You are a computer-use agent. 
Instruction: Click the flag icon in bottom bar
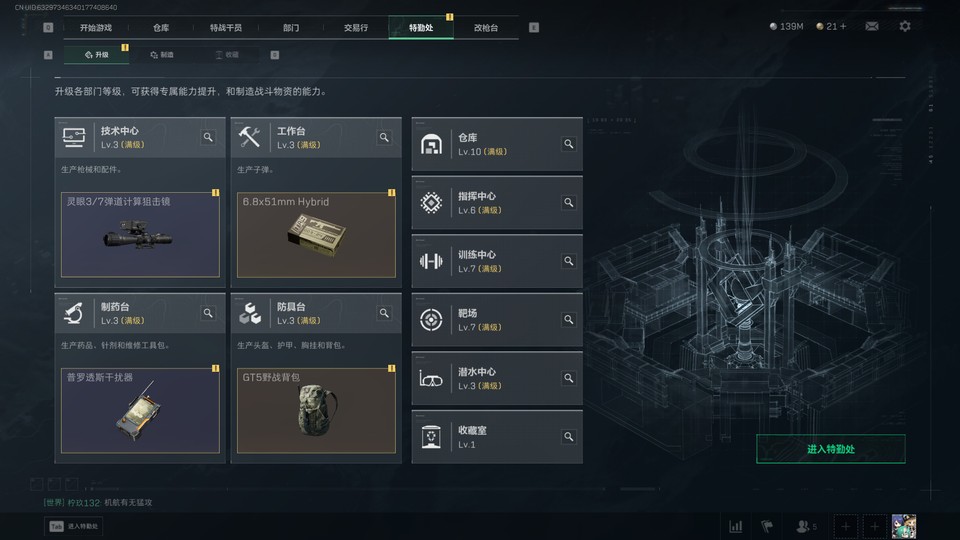tap(767, 526)
